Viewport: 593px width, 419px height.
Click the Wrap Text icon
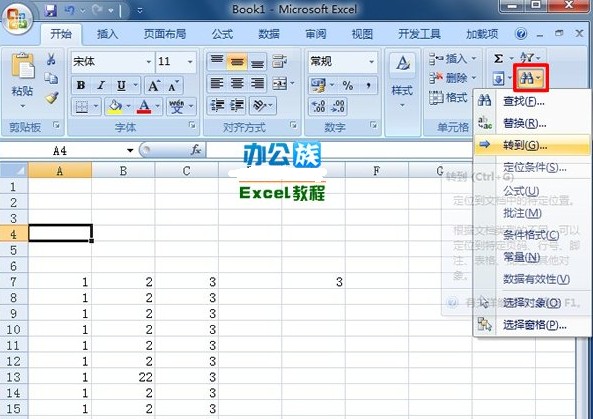[x=279, y=61]
